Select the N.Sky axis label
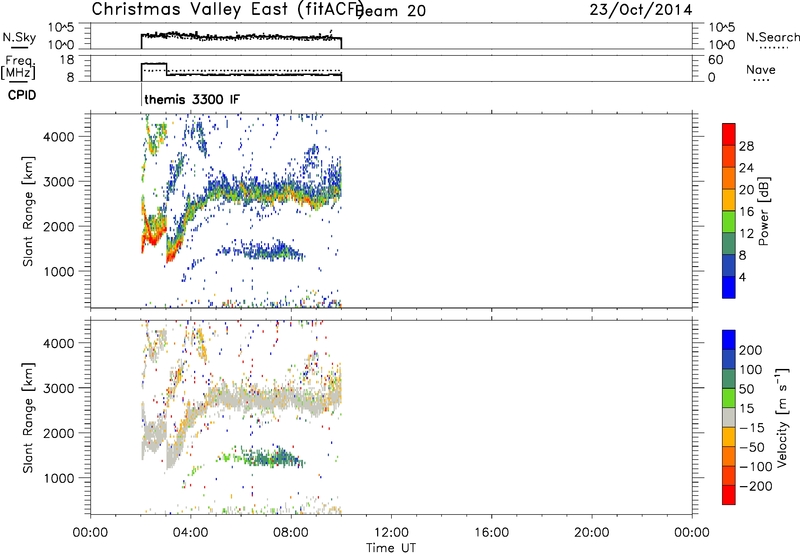Viewport: 800px width, 554px height. (x=19, y=37)
